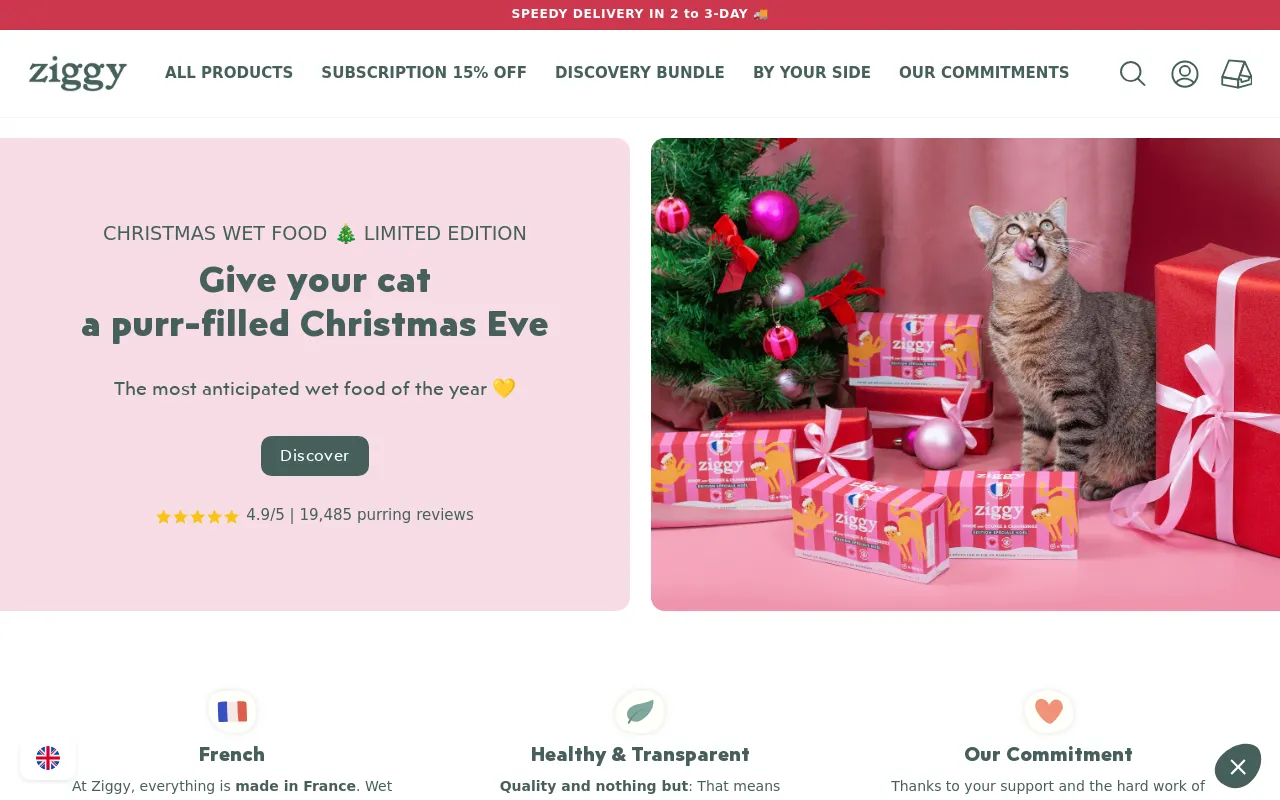Click the Healthy & Transparent heading
Screen dimensions: 1280x800
[x=640, y=755]
